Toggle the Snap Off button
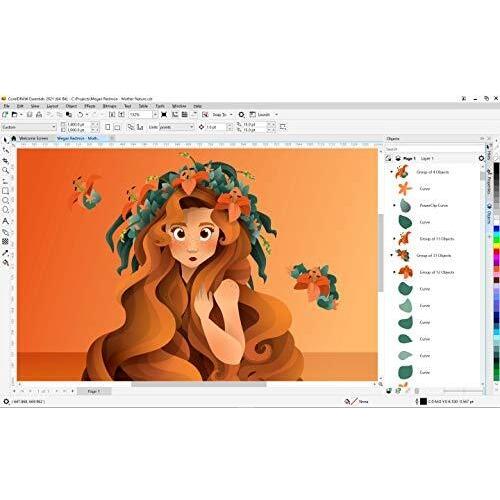The width and height of the screenshot is (500, 500). (x=205, y=115)
